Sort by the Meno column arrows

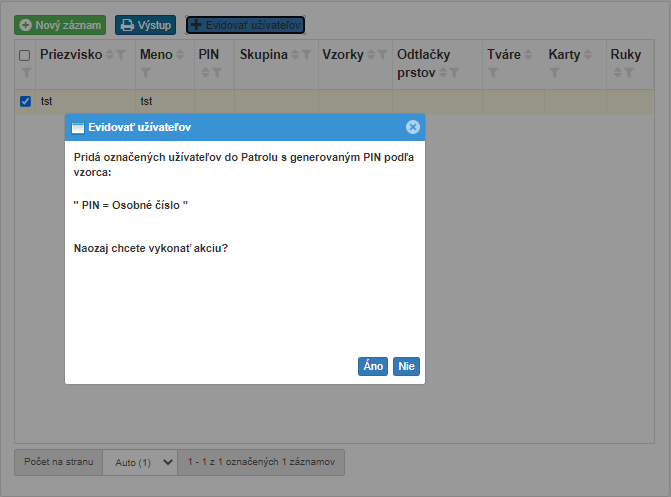pyautogui.click(x=180, y=54)
